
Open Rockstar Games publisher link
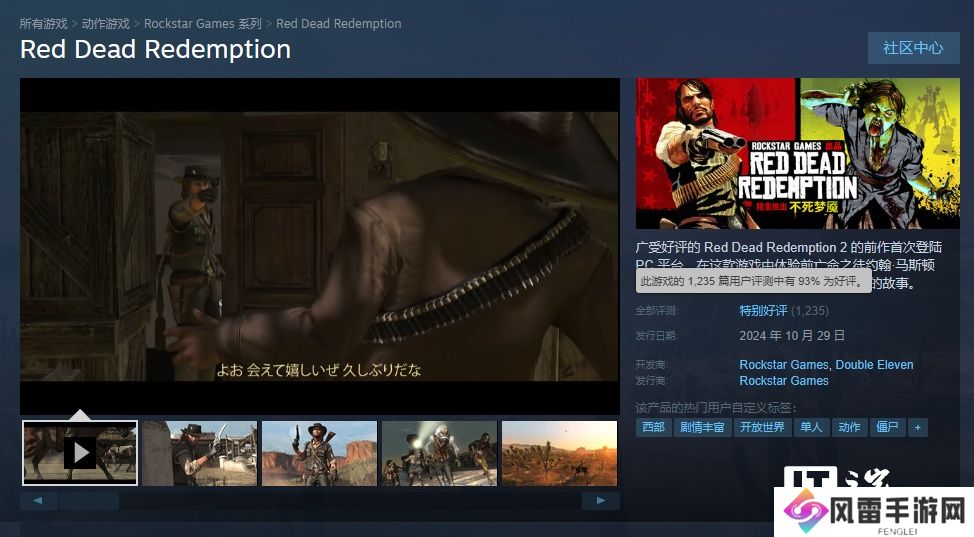[784, 381]
